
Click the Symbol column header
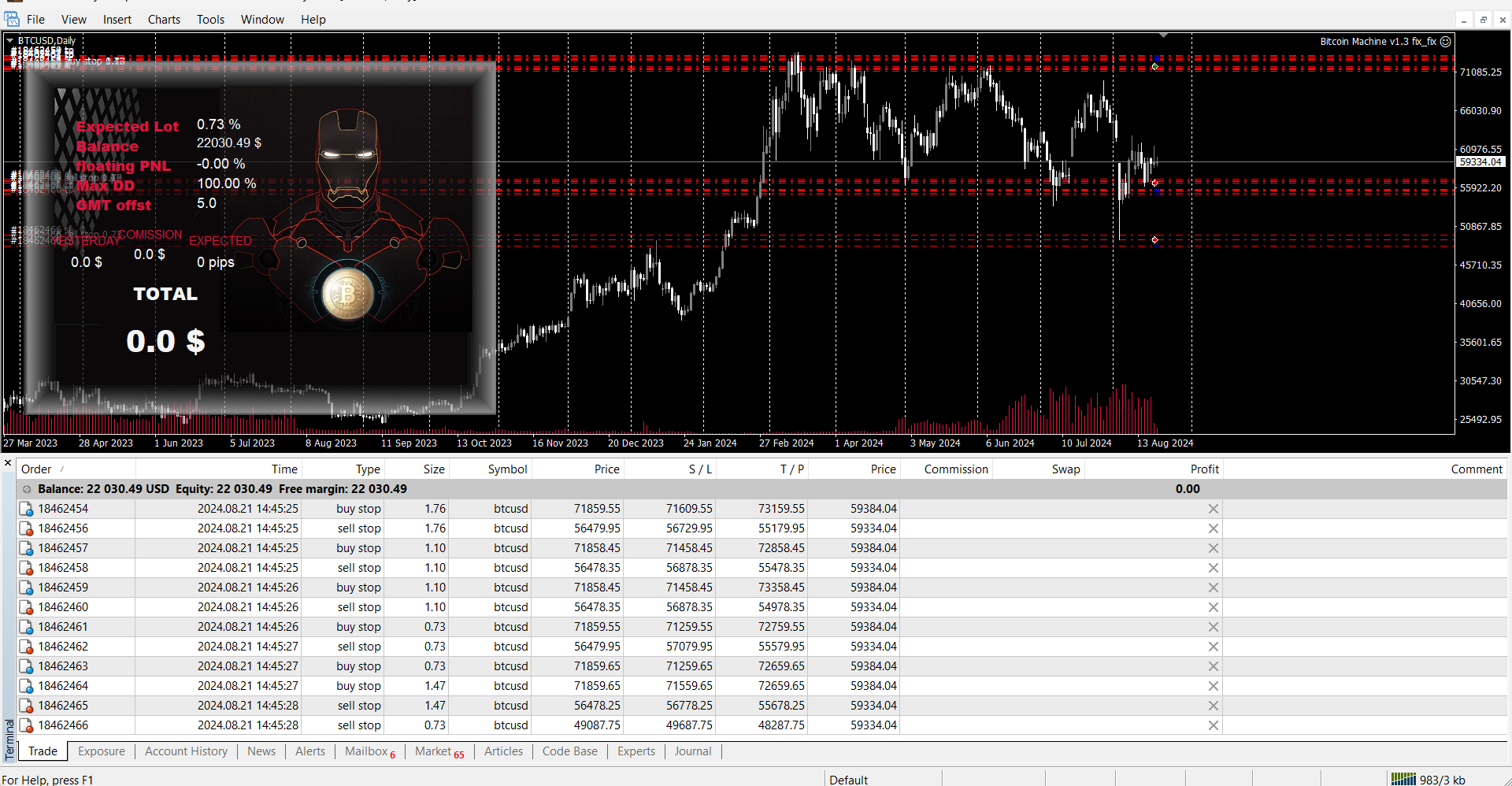coord(507,469)
